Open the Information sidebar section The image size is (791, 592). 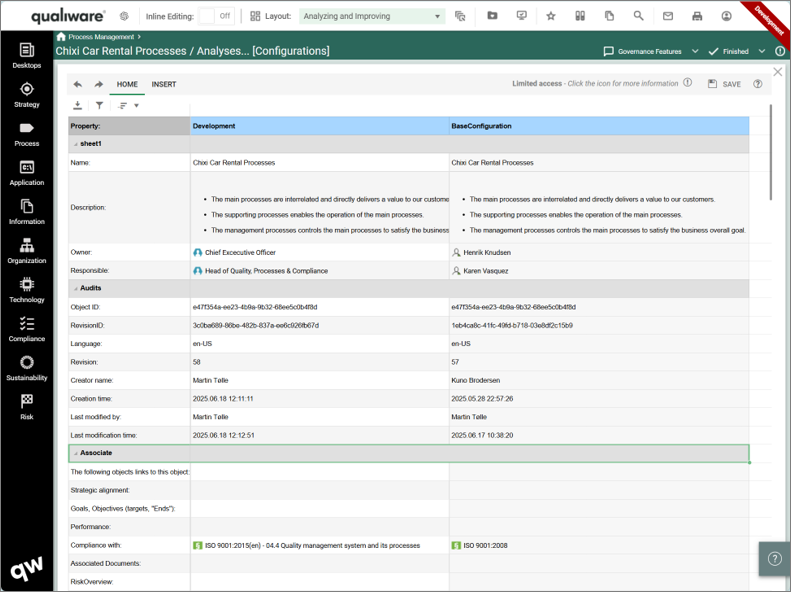(x=27, y=212)
